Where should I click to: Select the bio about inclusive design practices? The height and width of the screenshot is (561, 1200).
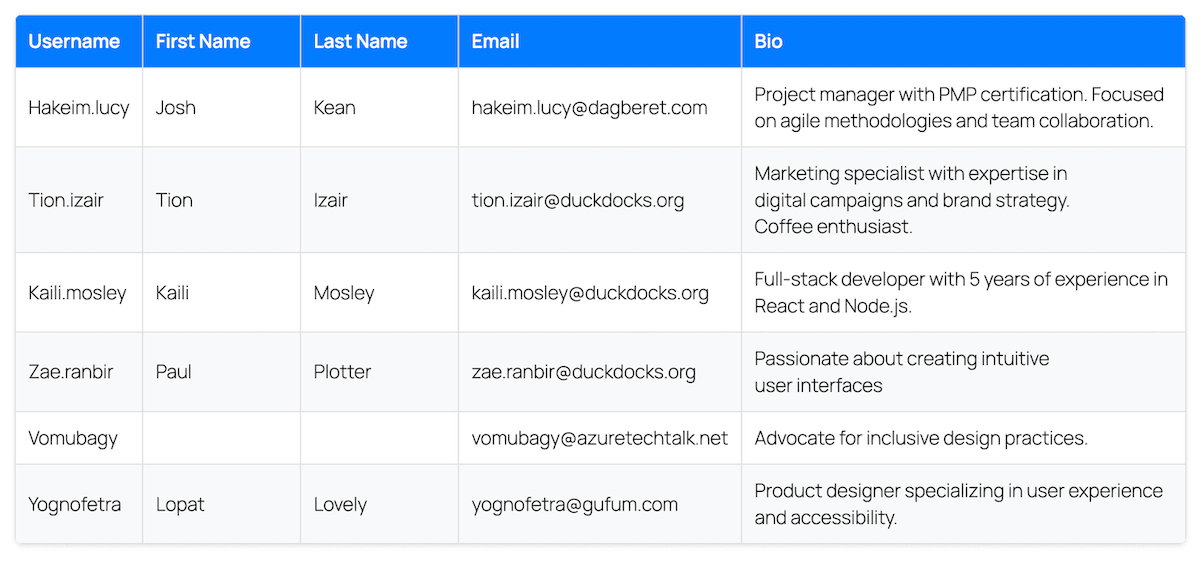pos(921,438)
